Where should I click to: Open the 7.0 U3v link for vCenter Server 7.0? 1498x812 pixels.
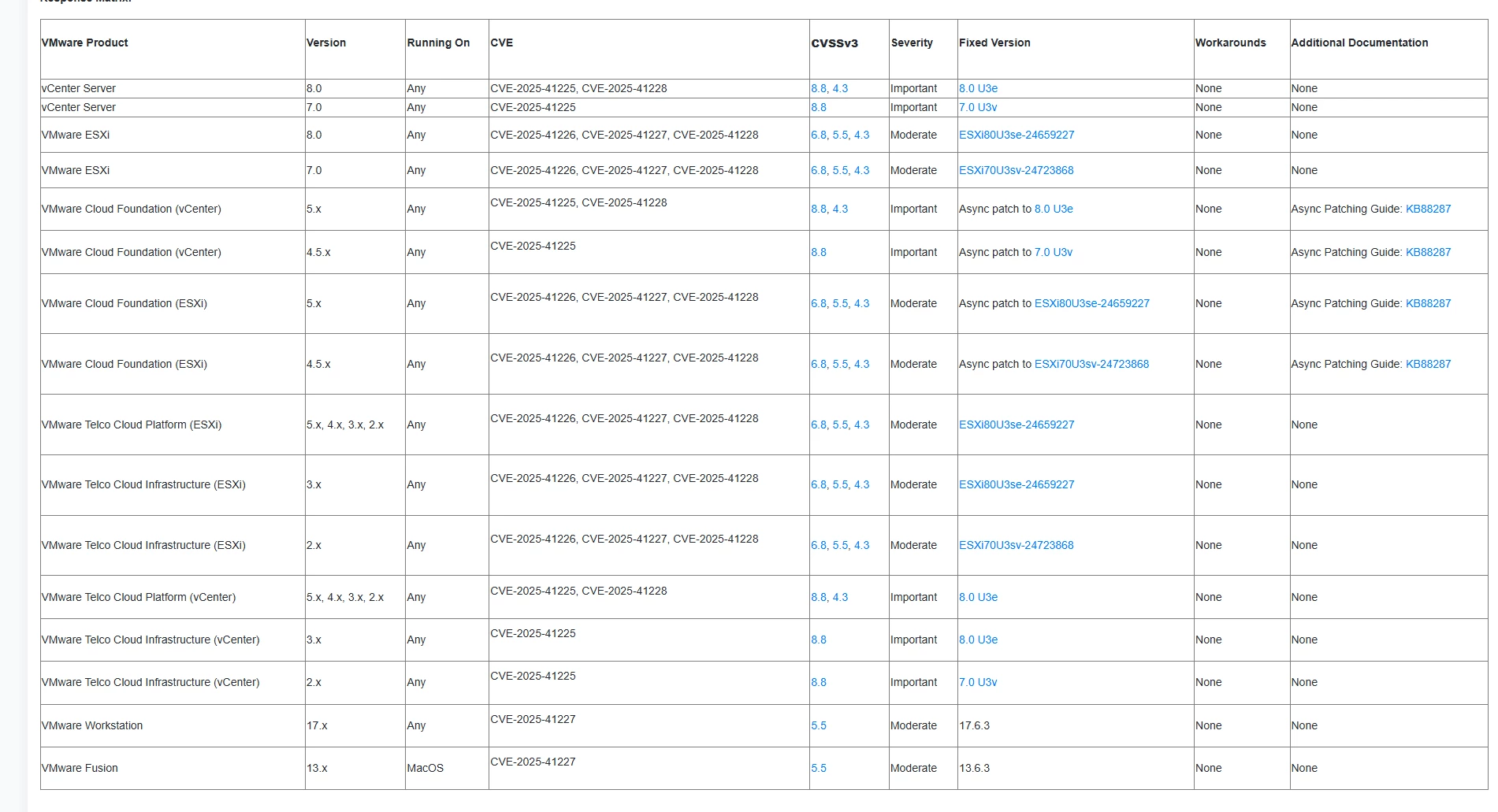tap(978, 107)
